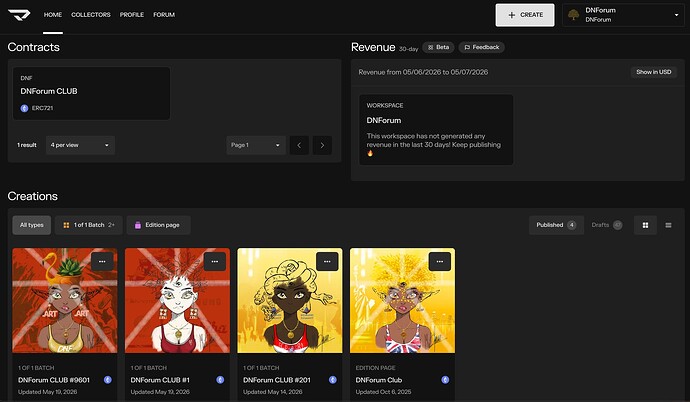
Task: Open options menu on DNForum CLUB #1 thumbnail
Action: 215,261
